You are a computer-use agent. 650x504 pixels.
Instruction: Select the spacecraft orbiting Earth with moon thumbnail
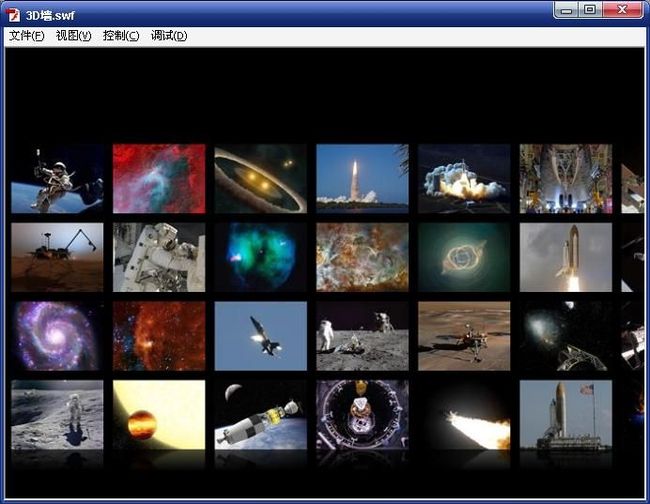pyautogui.click(x=261, y=415)
